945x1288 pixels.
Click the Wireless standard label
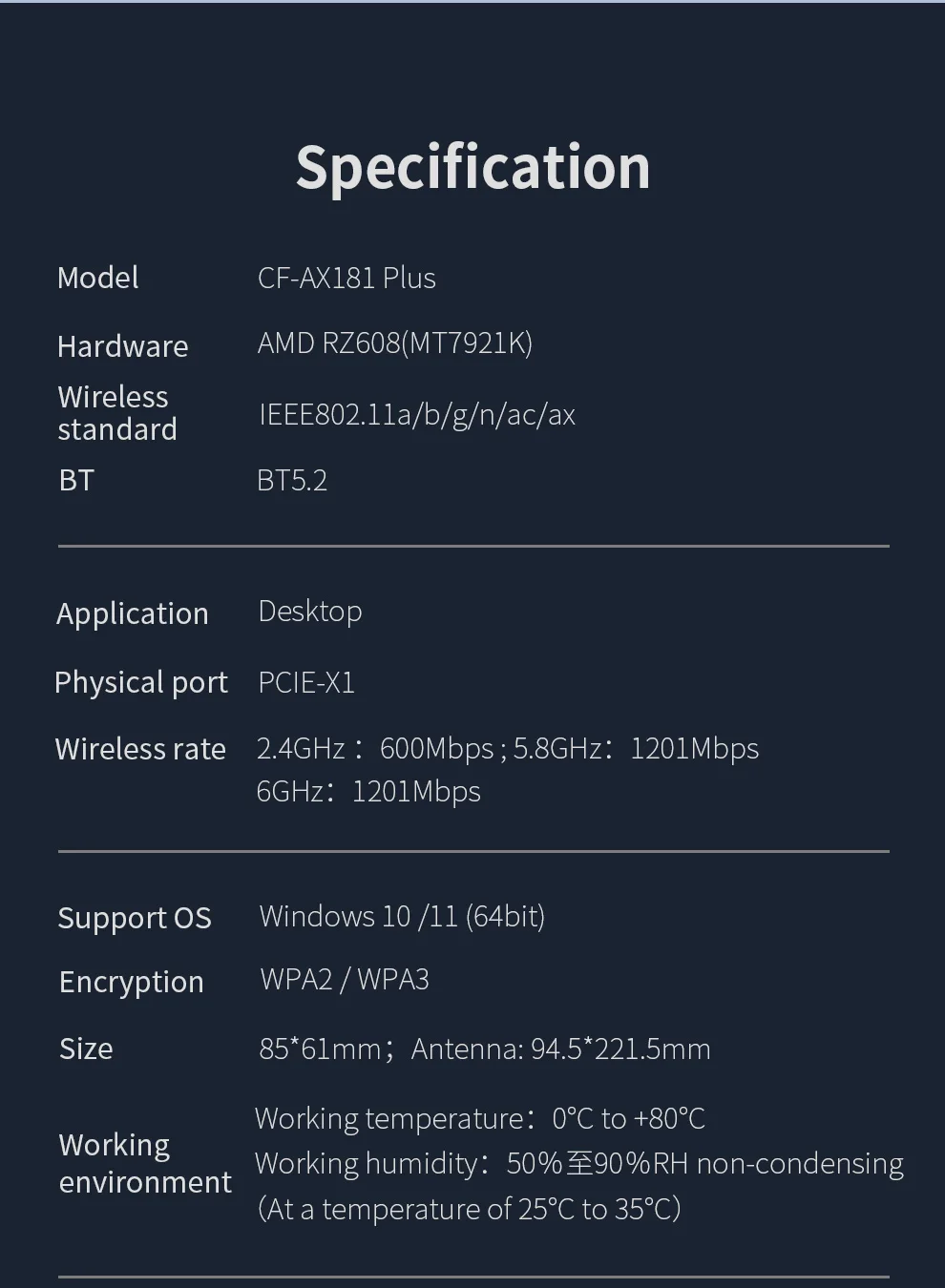pyautogui.click(x=116, y=413)
